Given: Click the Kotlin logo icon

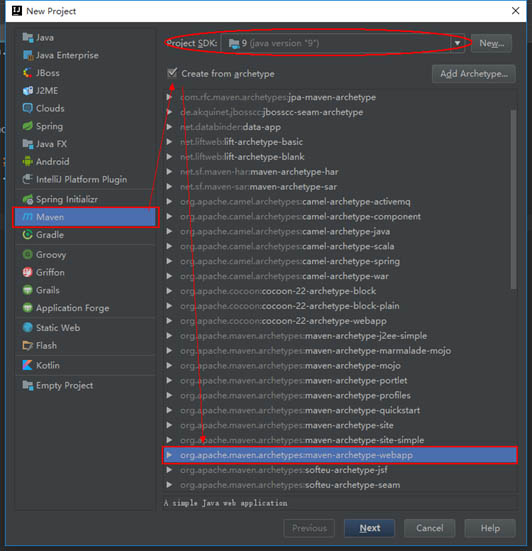Looking at the screenshot, I should click(x=27, y=365).
